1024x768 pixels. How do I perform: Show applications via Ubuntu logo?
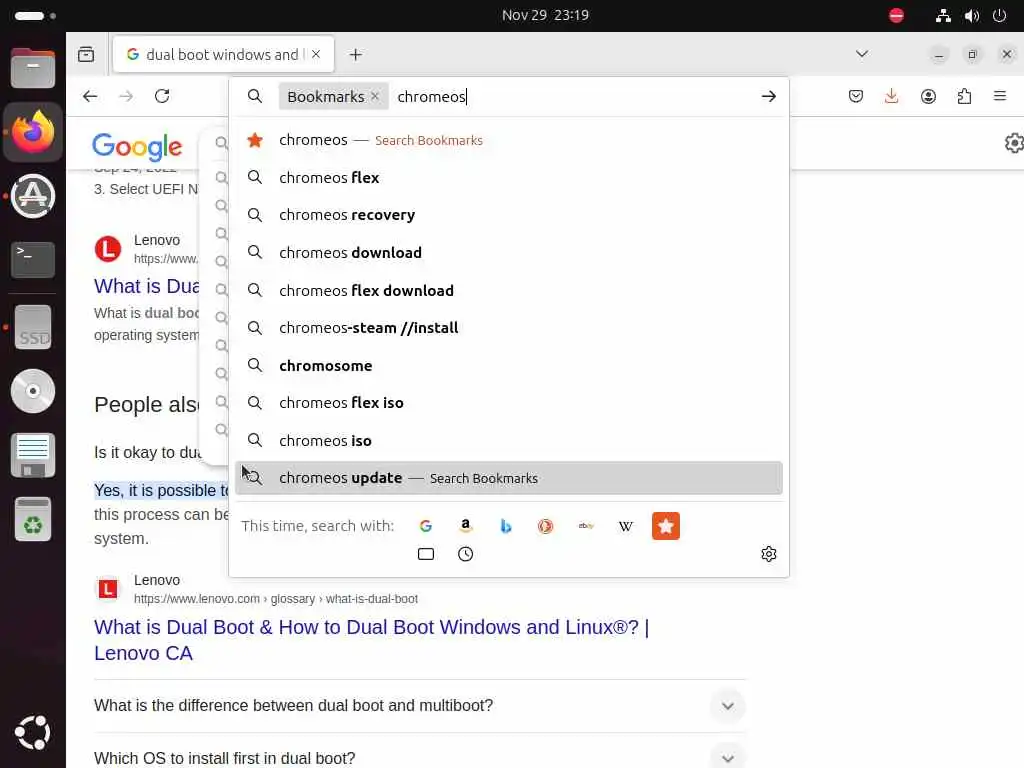click(33, 732)
